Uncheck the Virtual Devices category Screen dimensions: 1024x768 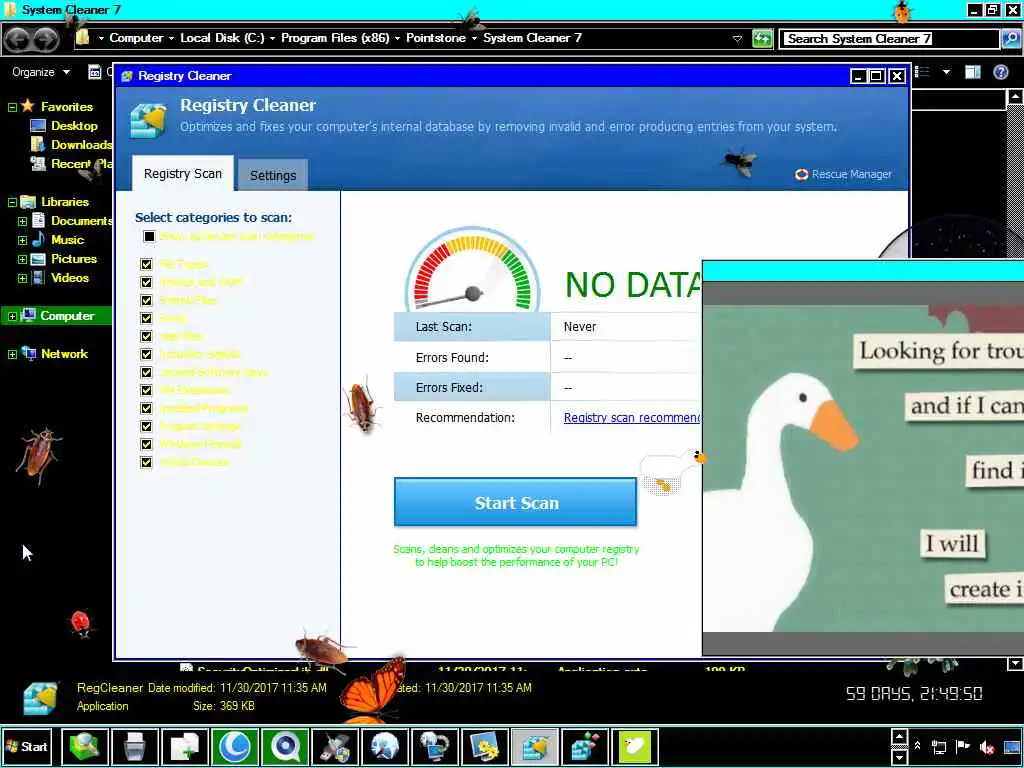point(146,462)
